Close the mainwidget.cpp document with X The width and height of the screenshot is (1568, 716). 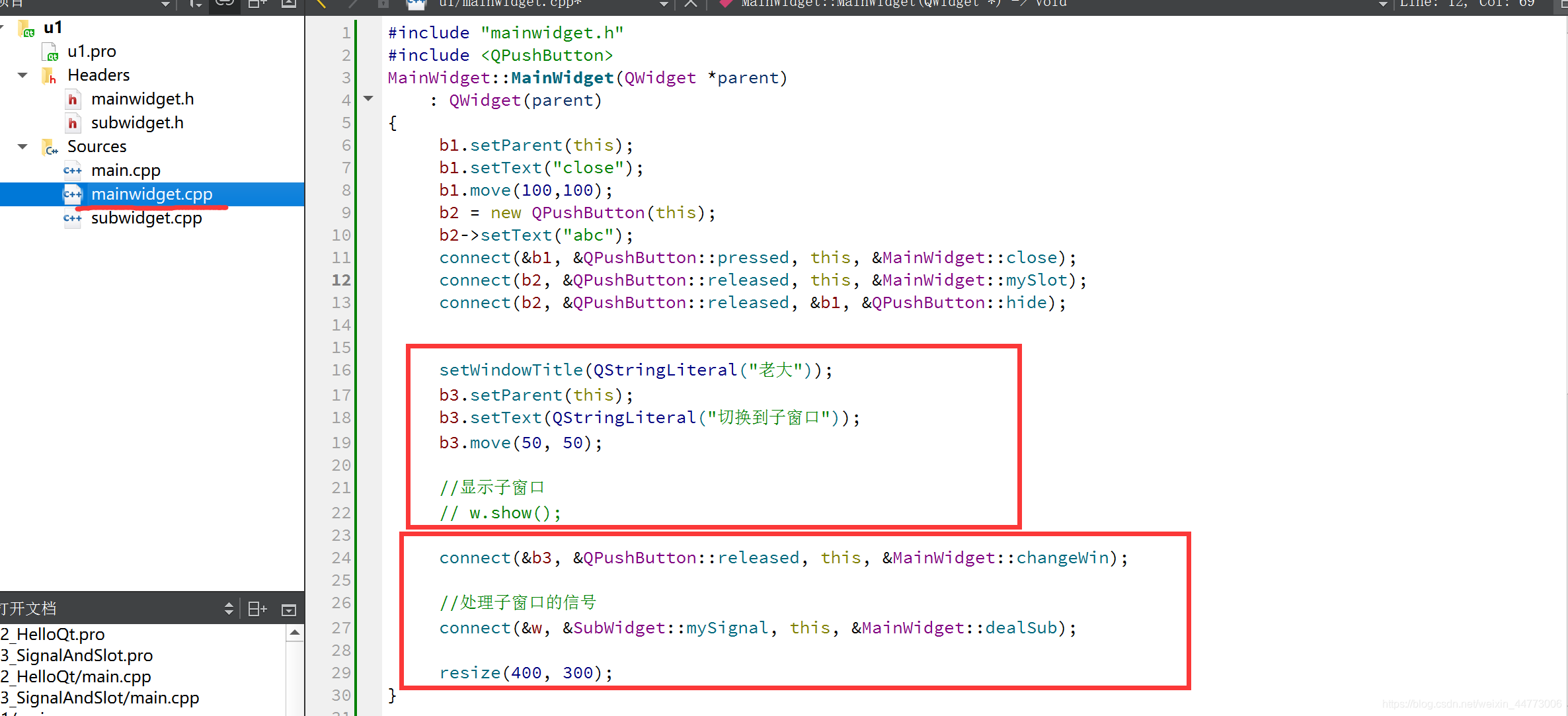point(690,3)
